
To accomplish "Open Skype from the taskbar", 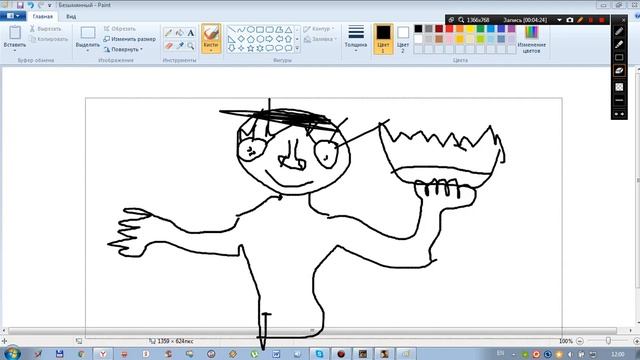I will coord(319,354).
